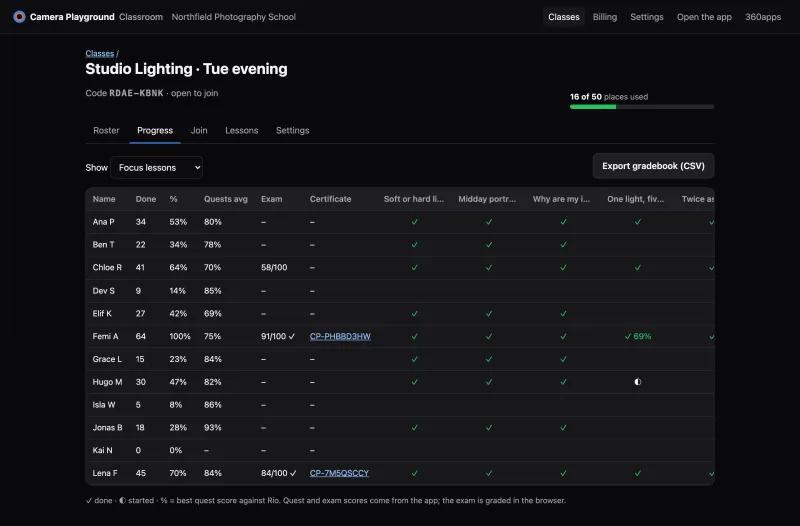Click Ana P's Soft or hard light checkmark

point(414,222)
